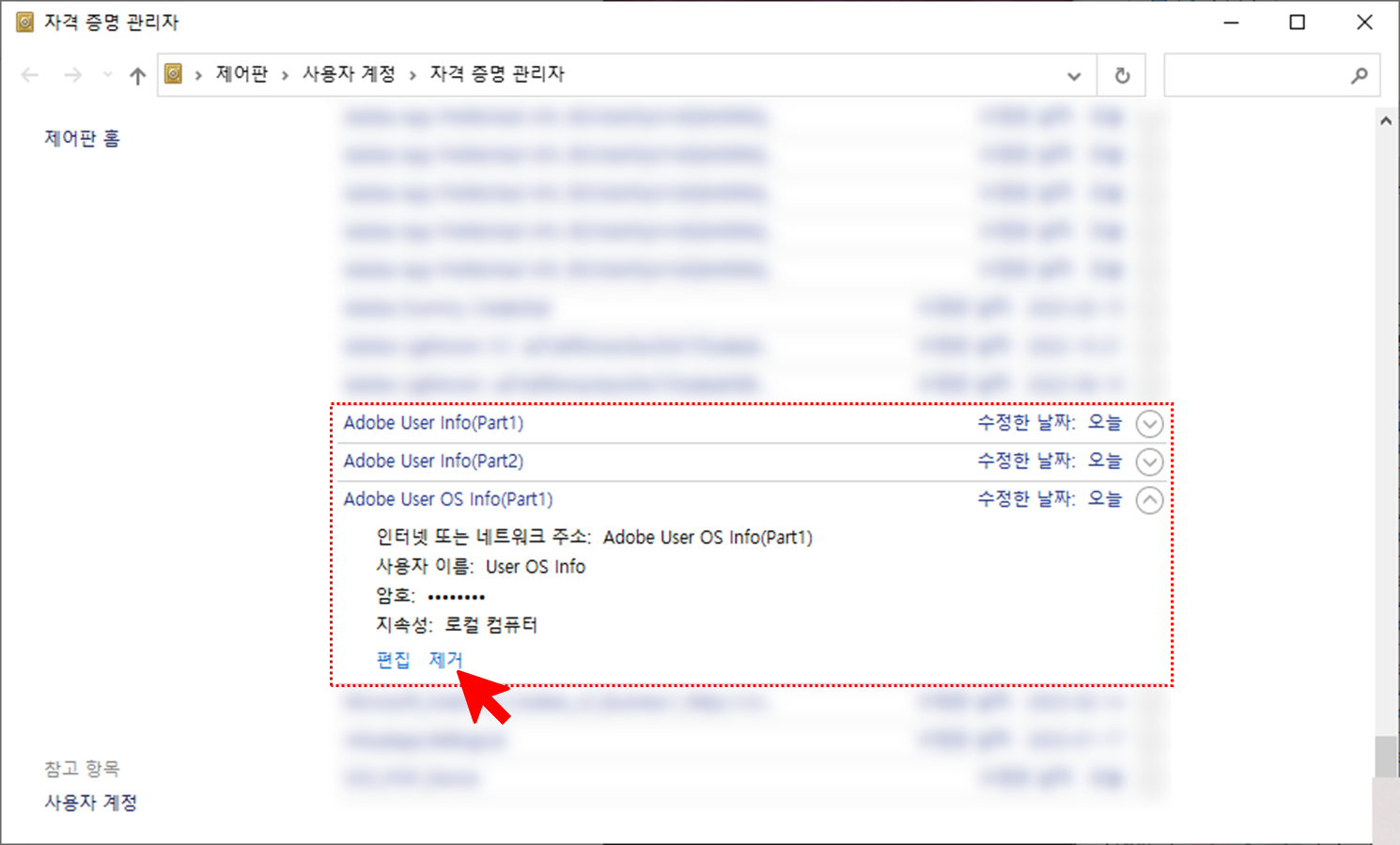Click the forward navigation arrow
This screenshot has height=845, width=1400.
[x=72, y=74]
